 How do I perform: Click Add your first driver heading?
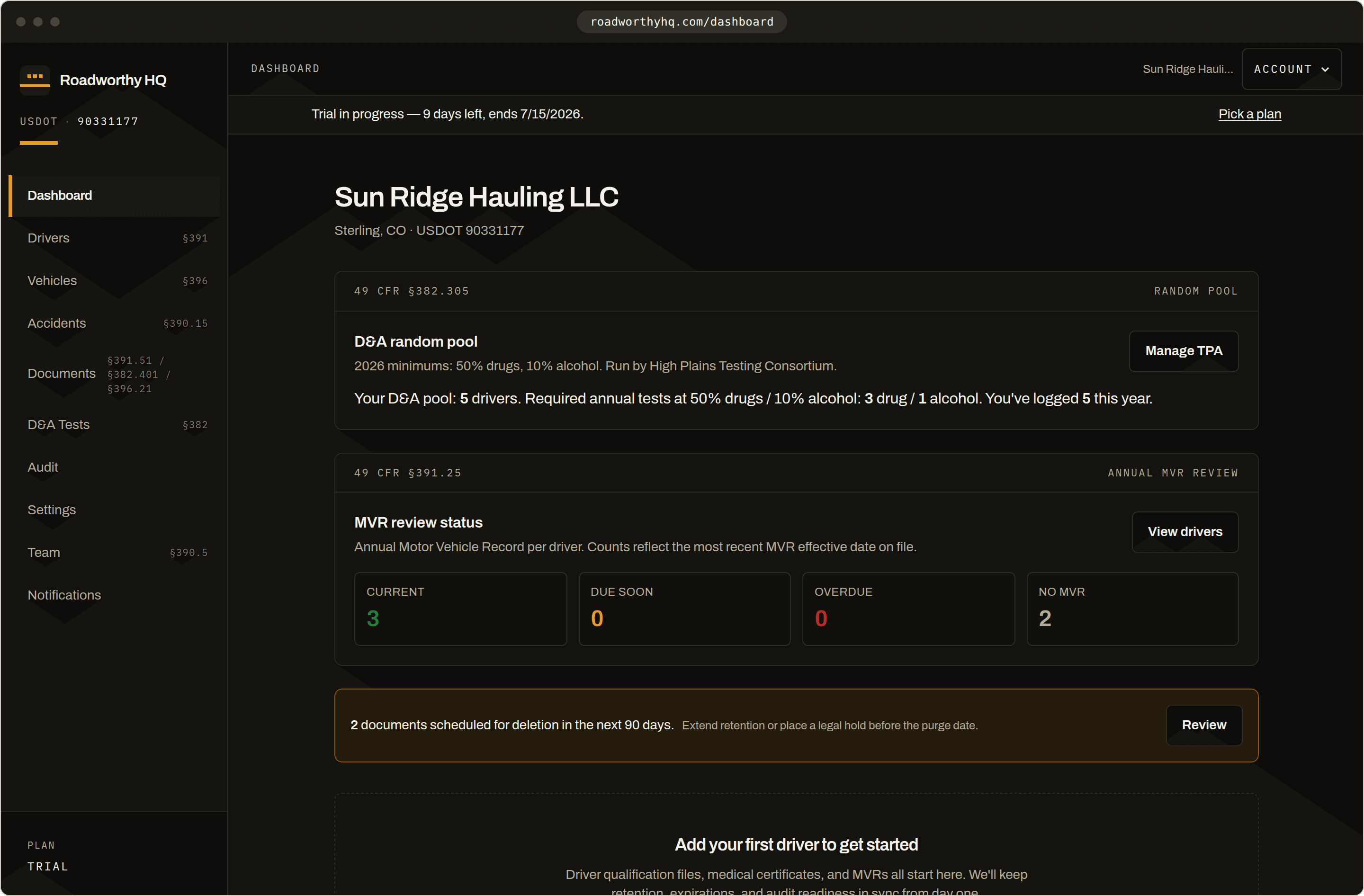tap(796, 845)
